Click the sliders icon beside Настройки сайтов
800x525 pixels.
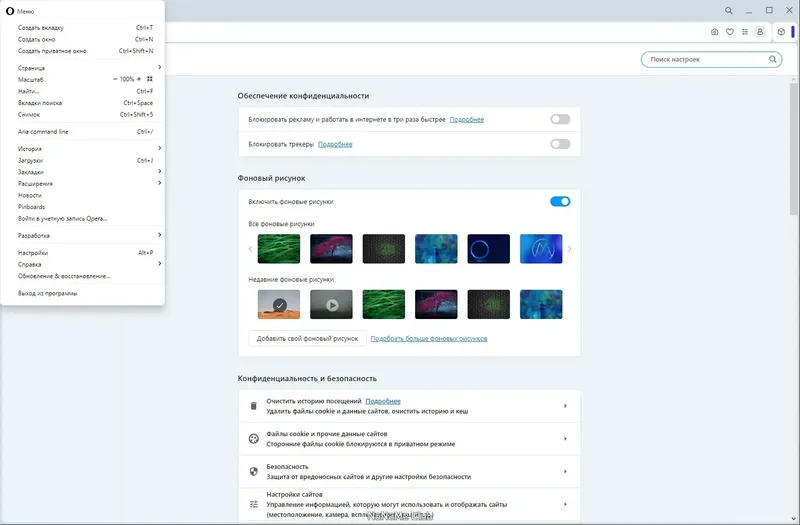coord(254,504)
